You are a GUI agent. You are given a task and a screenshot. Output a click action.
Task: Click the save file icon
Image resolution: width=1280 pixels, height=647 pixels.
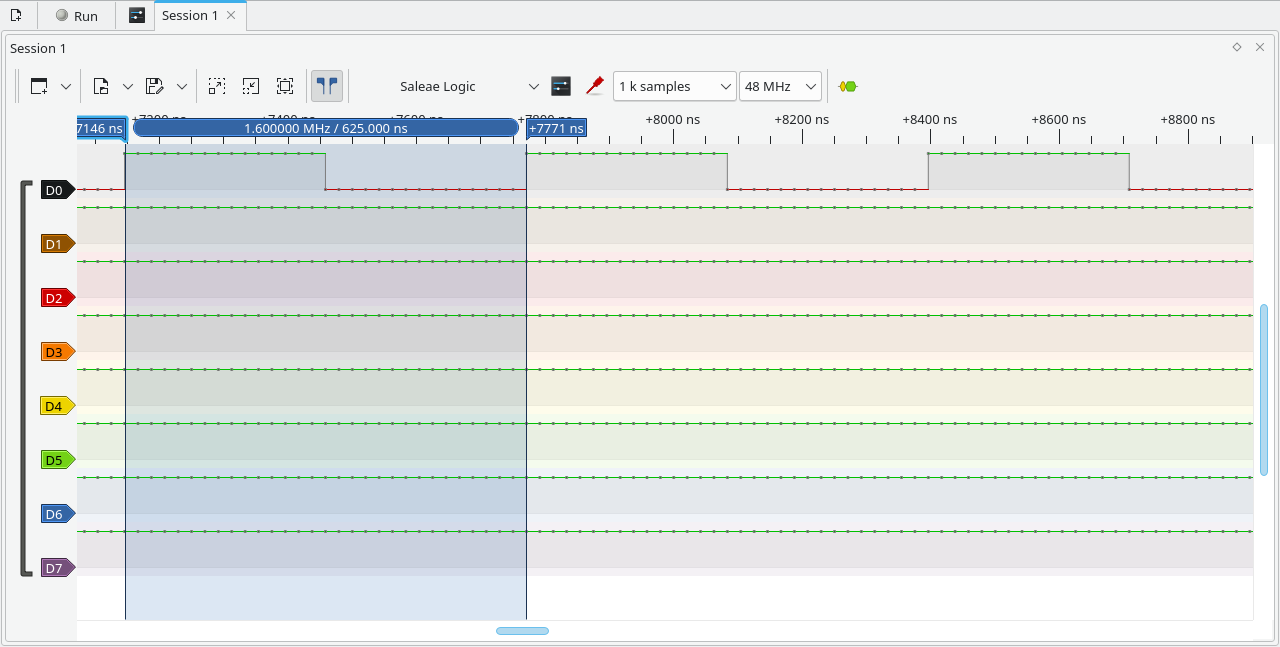(x=154, y=86)
